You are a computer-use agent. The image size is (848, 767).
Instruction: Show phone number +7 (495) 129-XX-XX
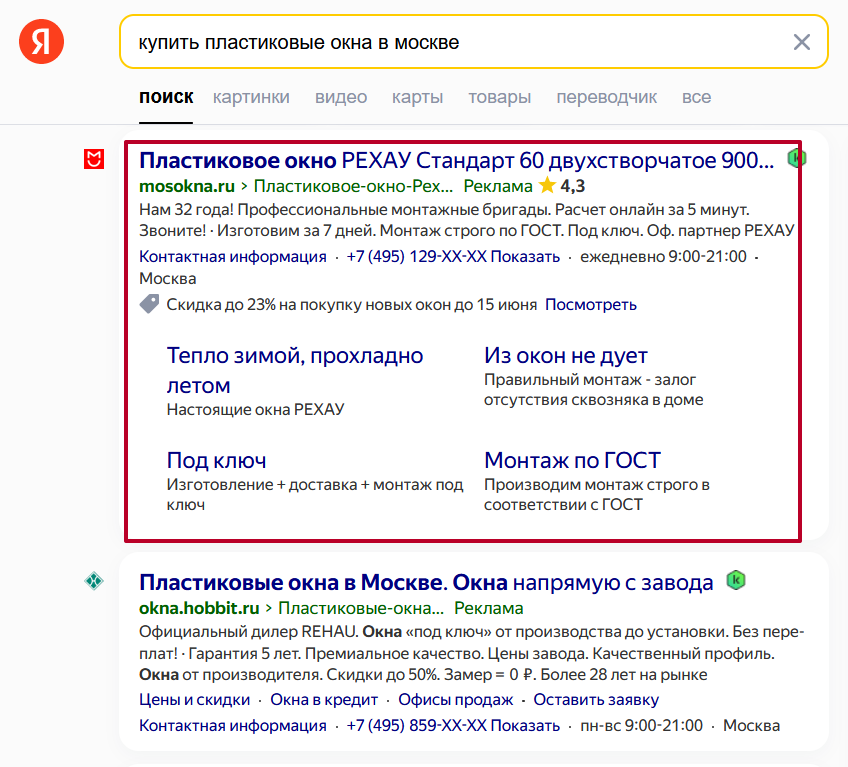tap(453, 256)
